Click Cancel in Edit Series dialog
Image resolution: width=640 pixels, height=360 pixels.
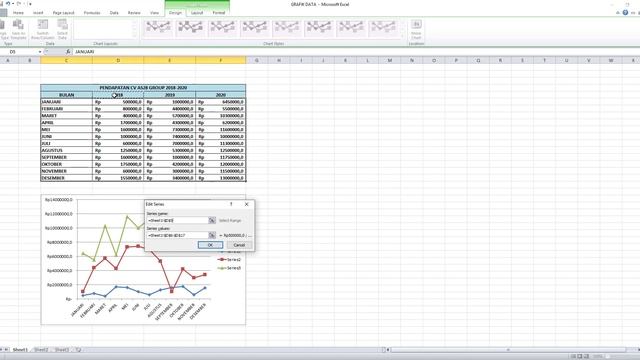[239, 245]
